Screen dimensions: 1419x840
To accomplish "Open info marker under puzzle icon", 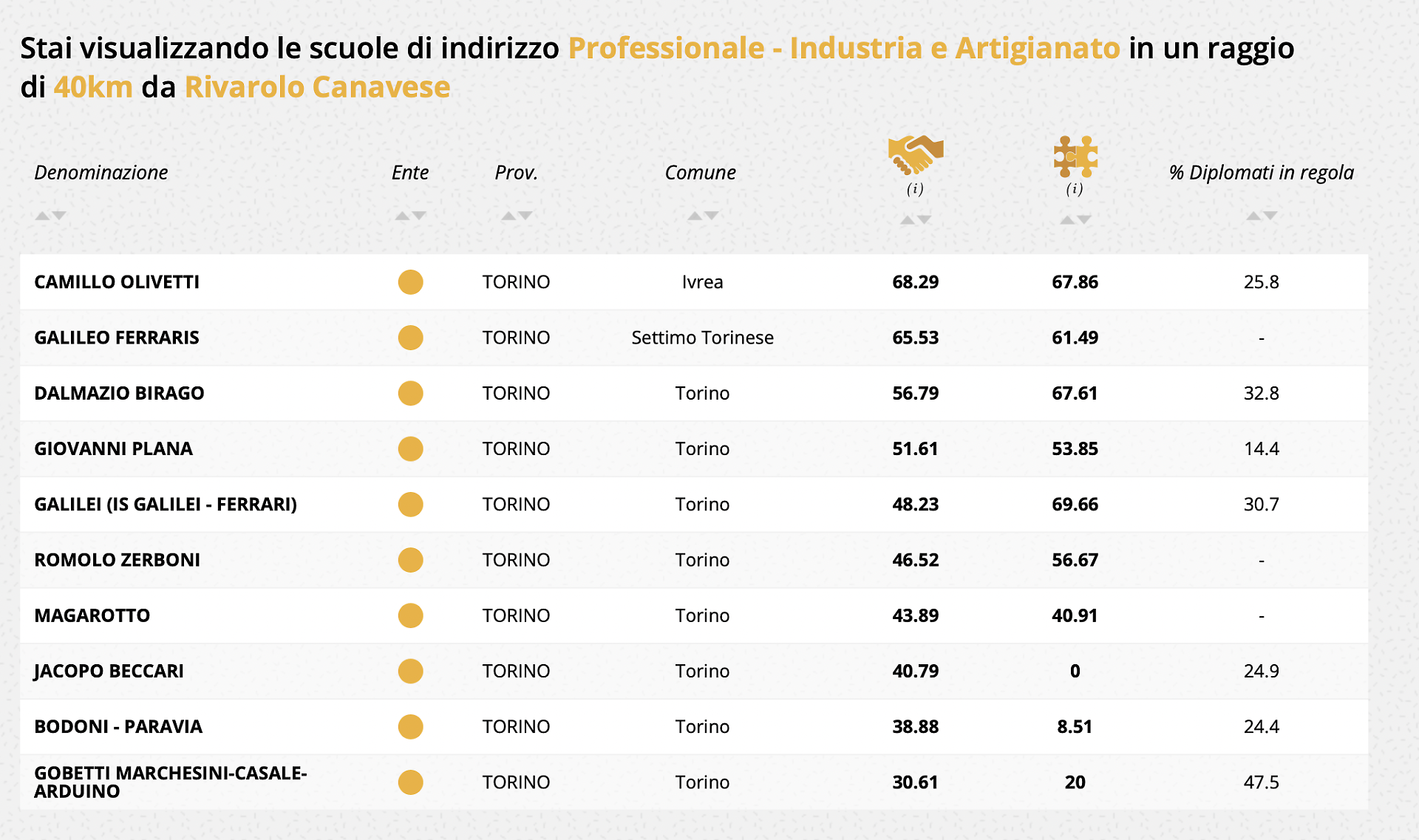I will pos(1075,189).
